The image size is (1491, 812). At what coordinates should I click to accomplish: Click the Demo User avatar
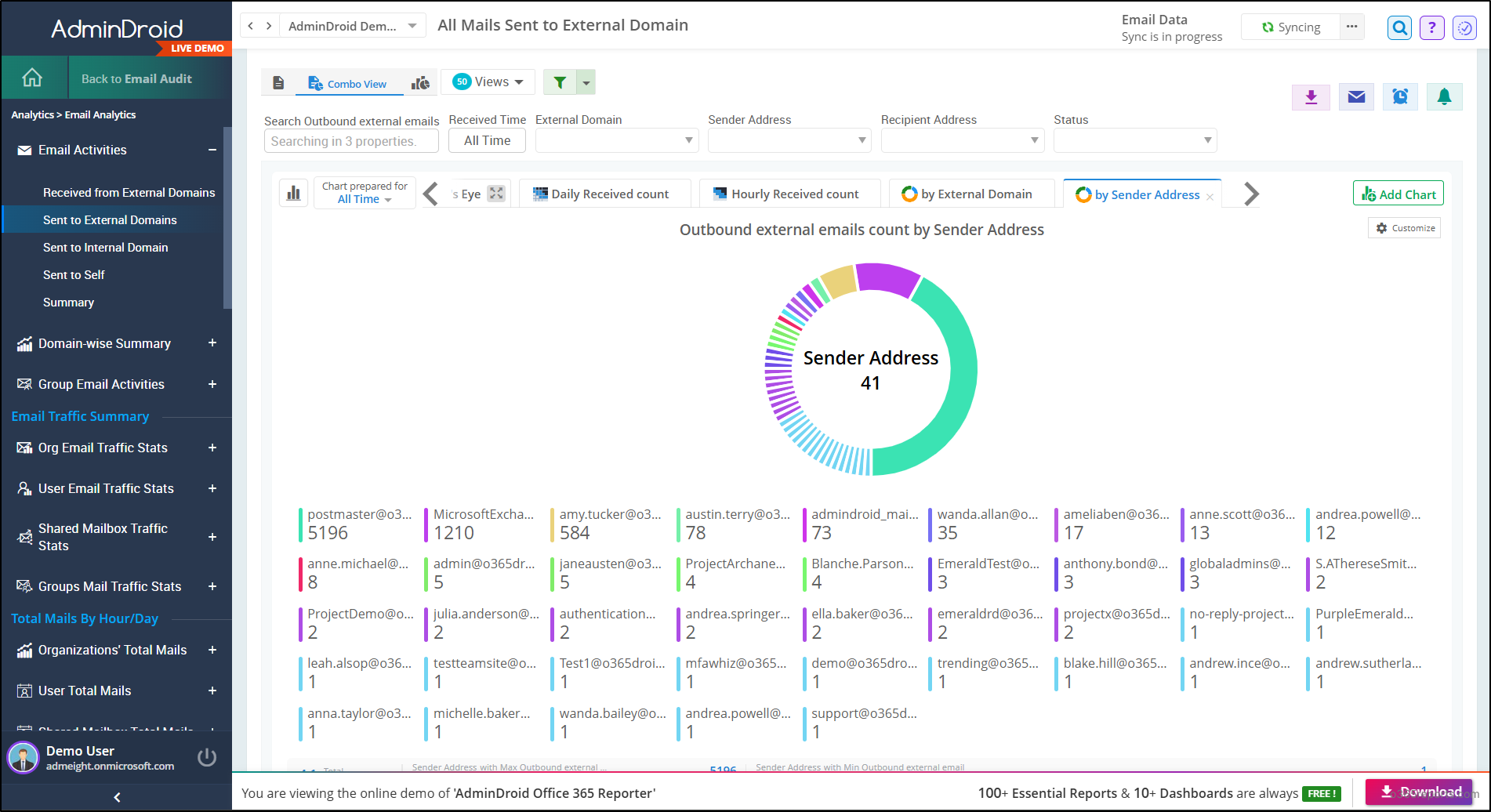pyautogui.click(x=23, y=757)
